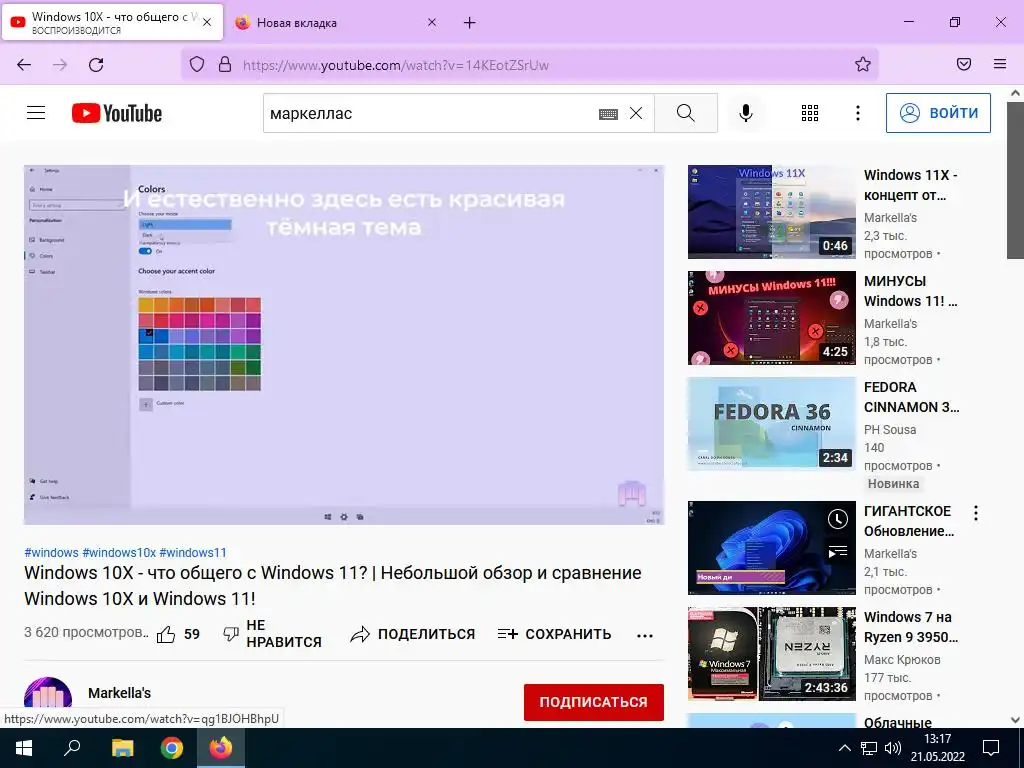Click ПОДЕЛИТЬСЯ share button
This screenshot has height=768, width=1024.
coord(413,634)
